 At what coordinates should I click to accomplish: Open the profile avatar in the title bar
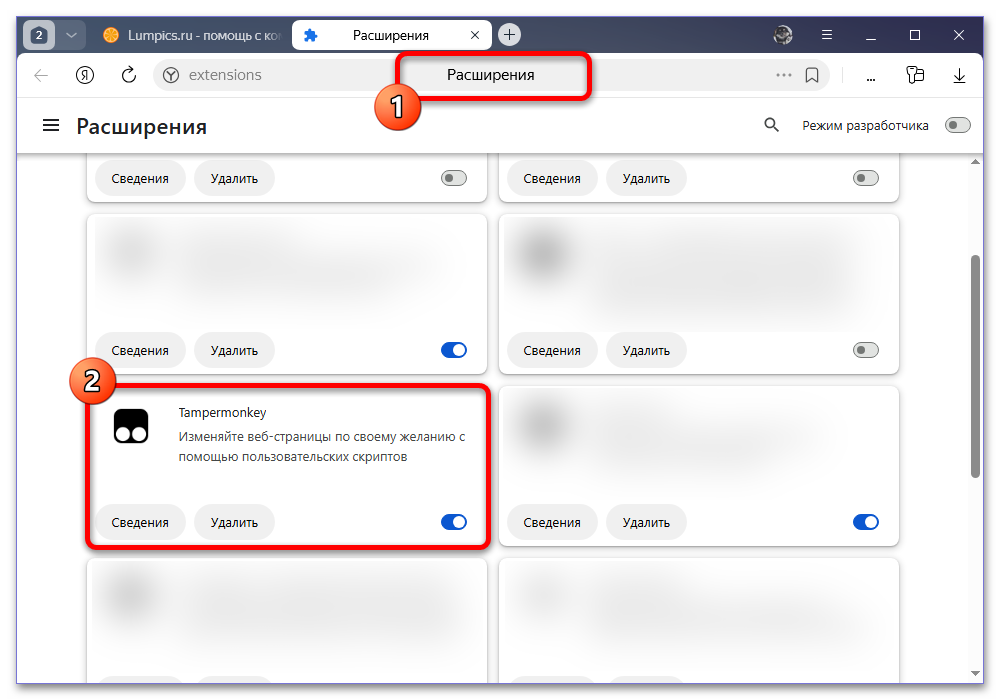pyautogui.click(x=783, y=35)
